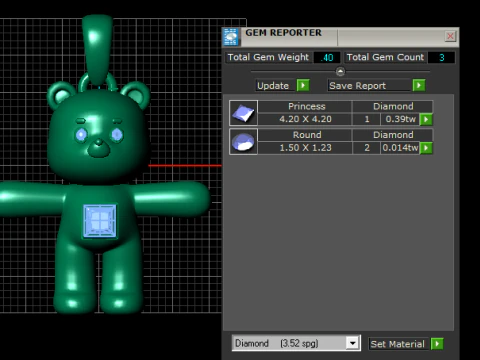The height and width of the screenshot is (360, 480).
Task: Click the GEM REPORTER title bar text
Action: click(284, 33)
